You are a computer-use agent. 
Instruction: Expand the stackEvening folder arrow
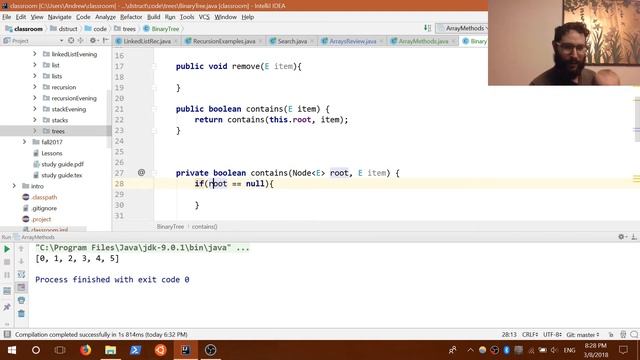[35, 109]
